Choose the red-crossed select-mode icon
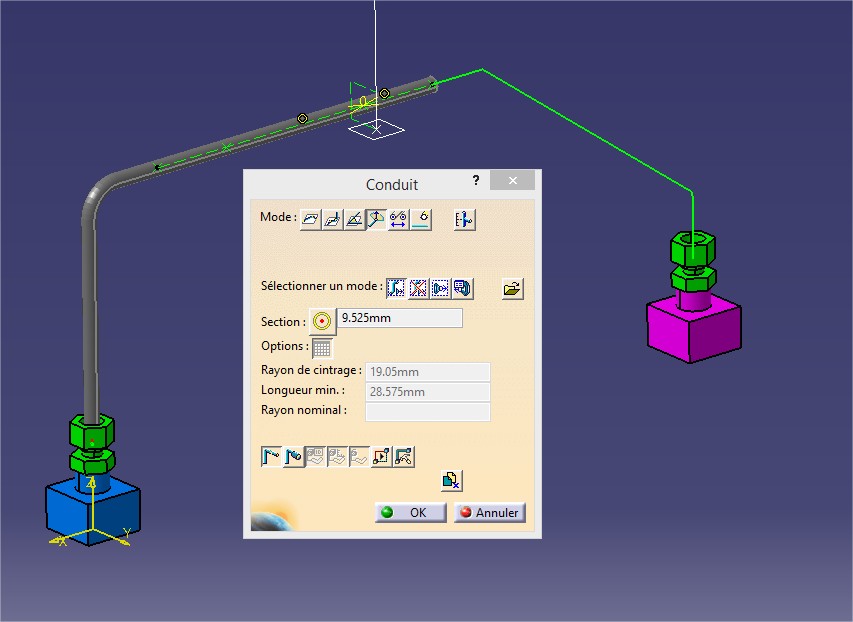 coord(418,288)
